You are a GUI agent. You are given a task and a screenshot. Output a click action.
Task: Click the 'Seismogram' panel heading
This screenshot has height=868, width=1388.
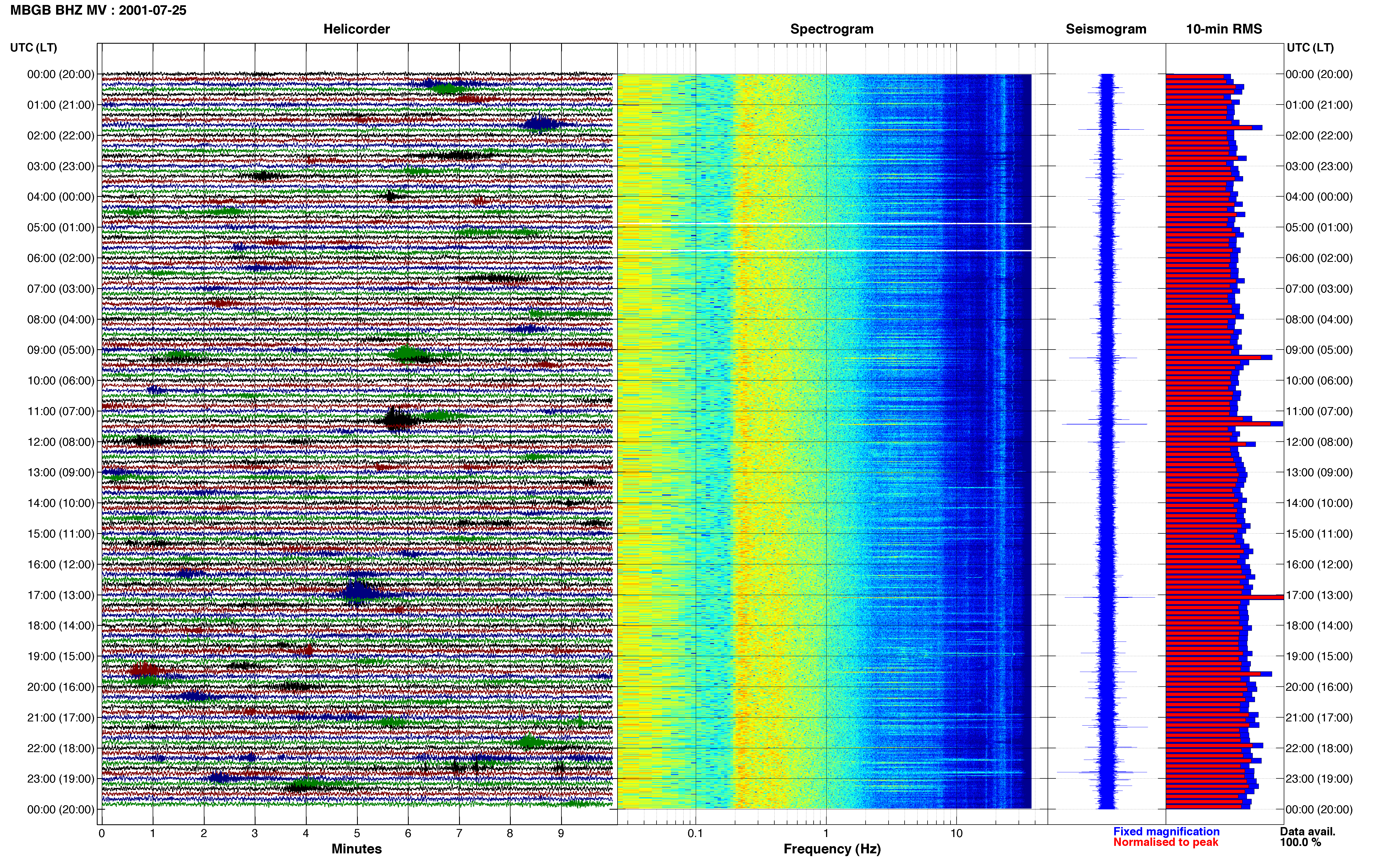point(1106,29)
